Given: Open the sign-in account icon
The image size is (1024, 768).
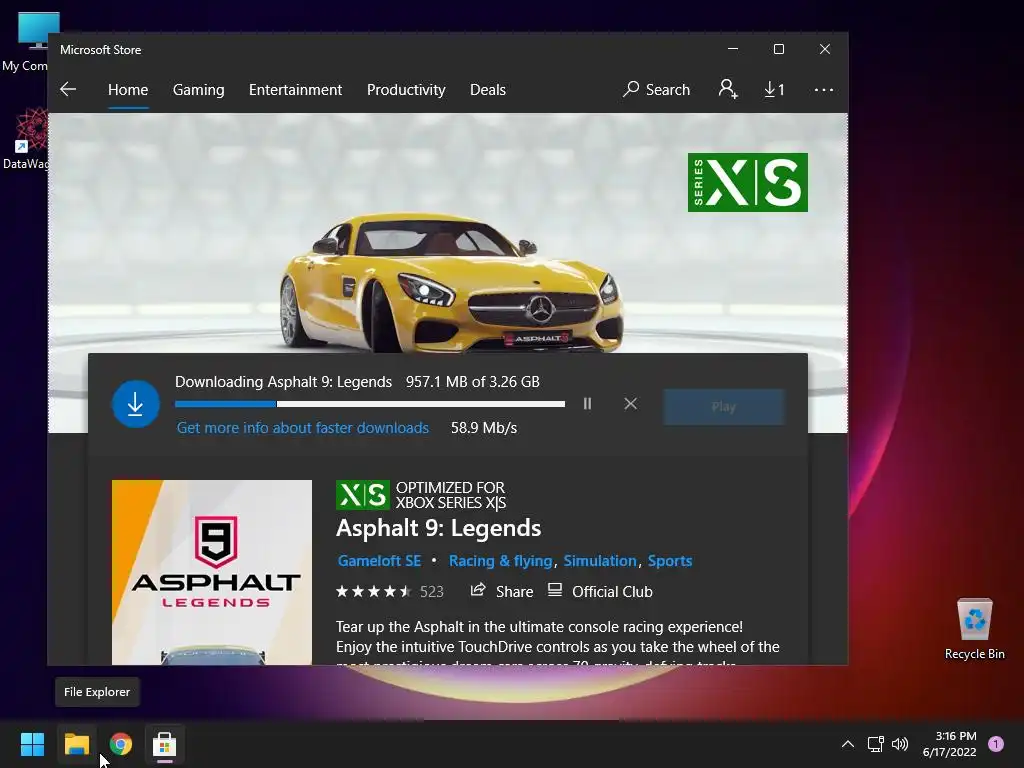Looking at the screenshot, I should coord(728,89).
